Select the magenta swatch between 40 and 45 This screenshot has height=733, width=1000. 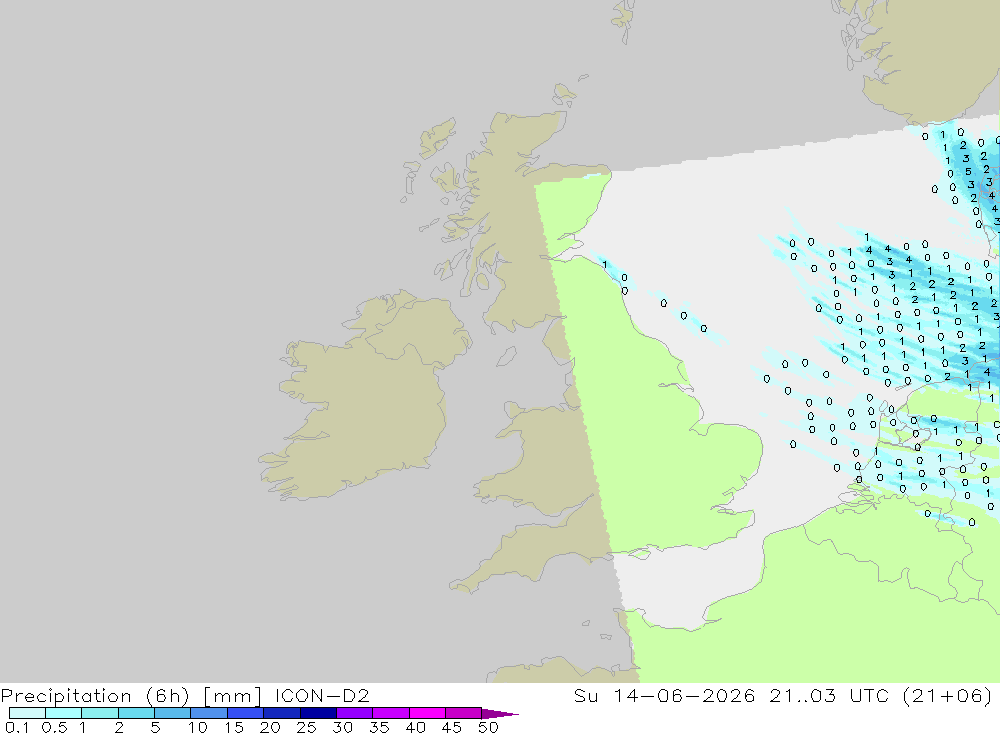click(x=427, y=713)
